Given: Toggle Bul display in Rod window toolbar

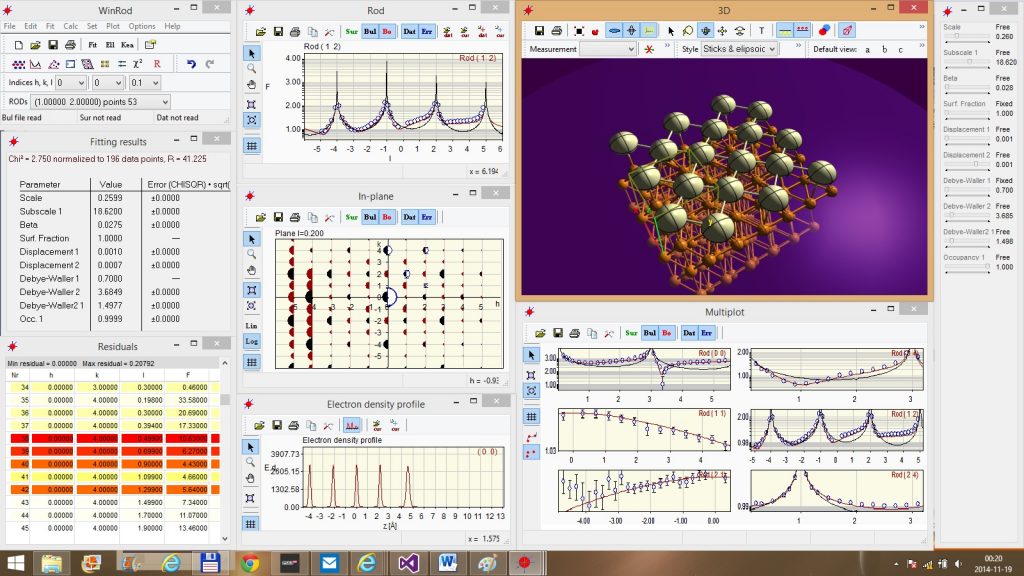Looking at the screenshot, I should (x=370, y=31).
